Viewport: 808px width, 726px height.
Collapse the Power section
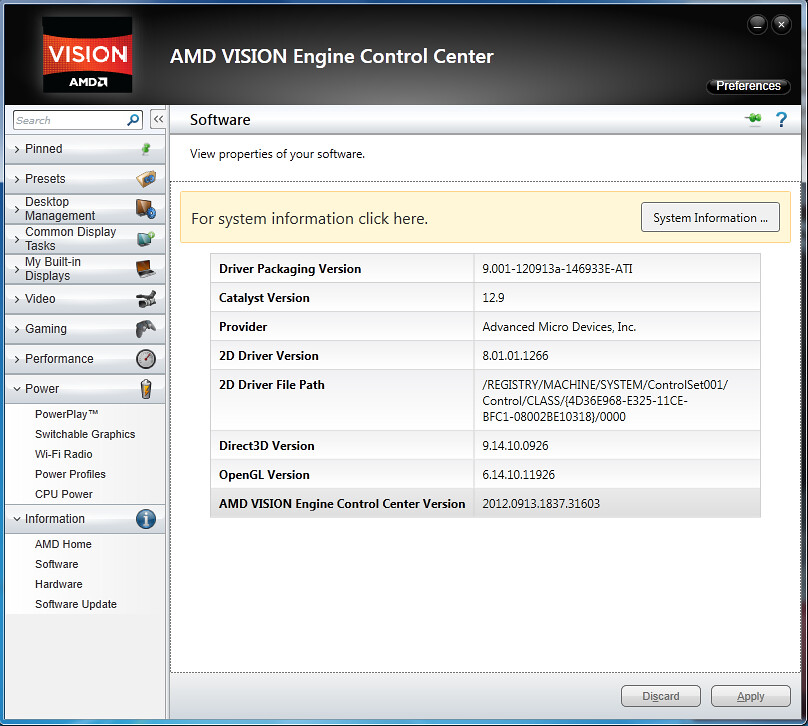pyautogui.click(x=85, y=389)
